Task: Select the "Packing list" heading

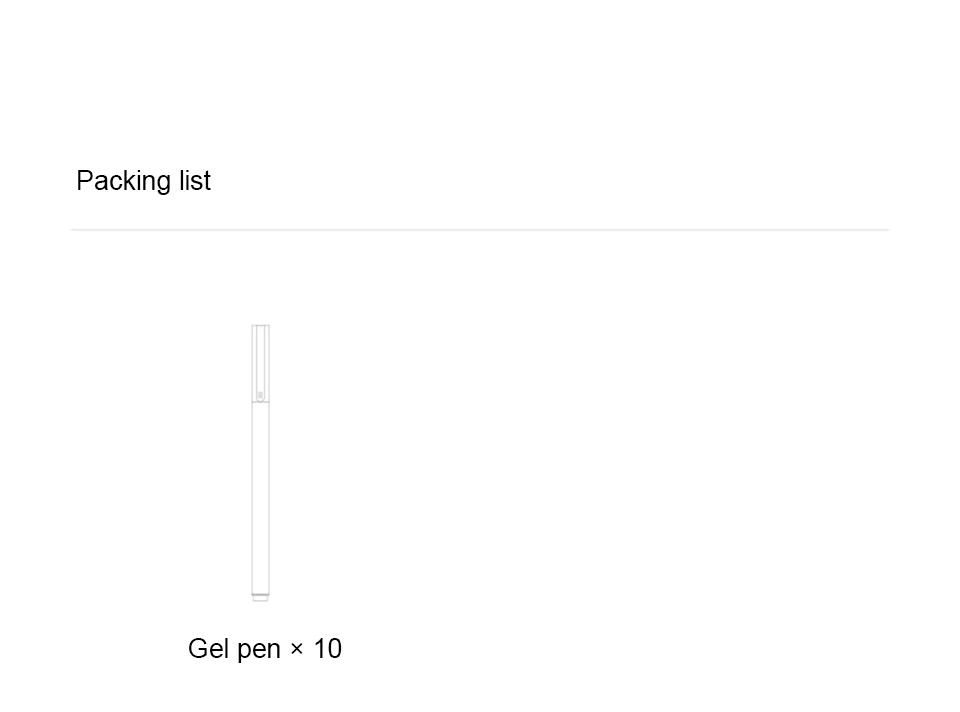Action: click(x=143, y=181)
